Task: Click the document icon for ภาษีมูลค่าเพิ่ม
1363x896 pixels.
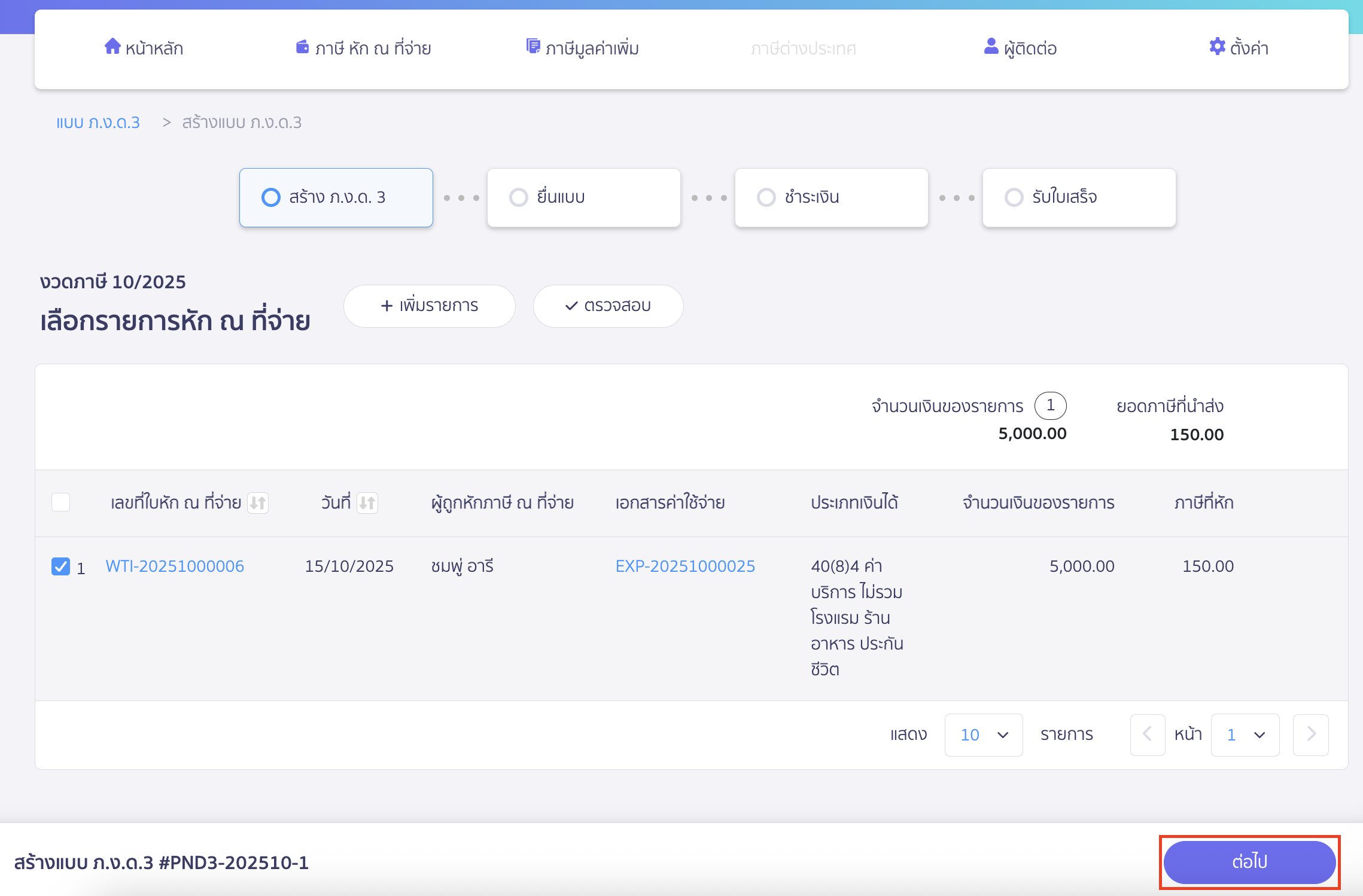Action: [533, 46]
